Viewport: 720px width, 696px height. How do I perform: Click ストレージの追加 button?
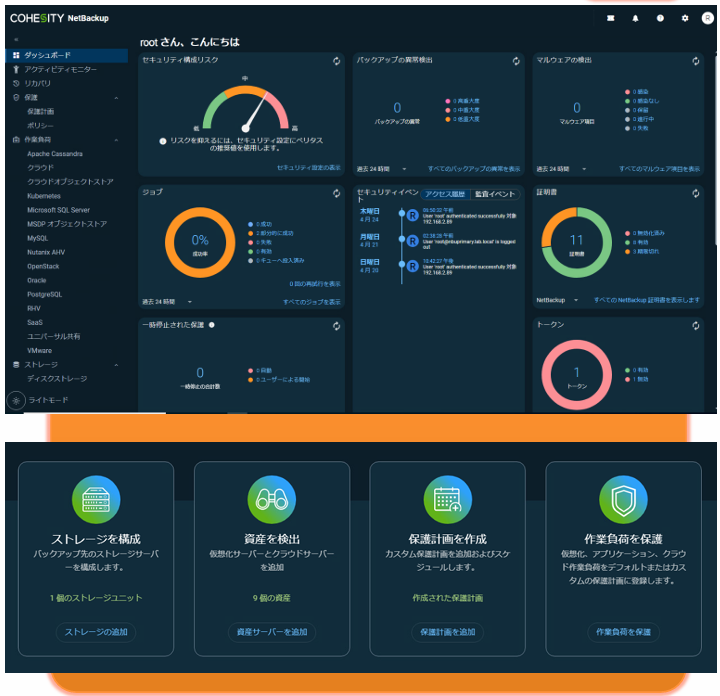pyautogui.click(x=96, y=632)
